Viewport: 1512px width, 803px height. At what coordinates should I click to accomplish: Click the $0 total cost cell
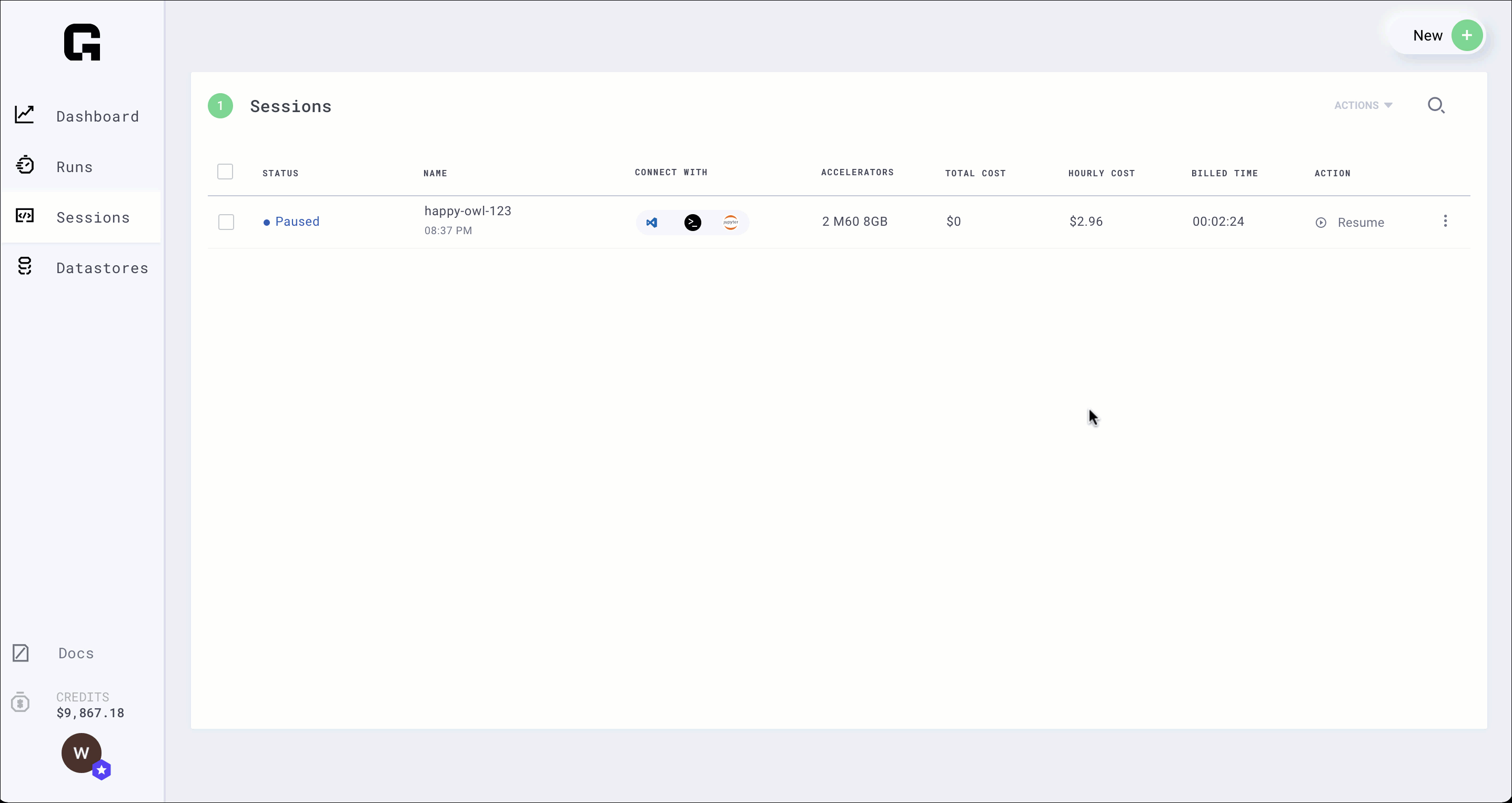(x=954, y=222)
